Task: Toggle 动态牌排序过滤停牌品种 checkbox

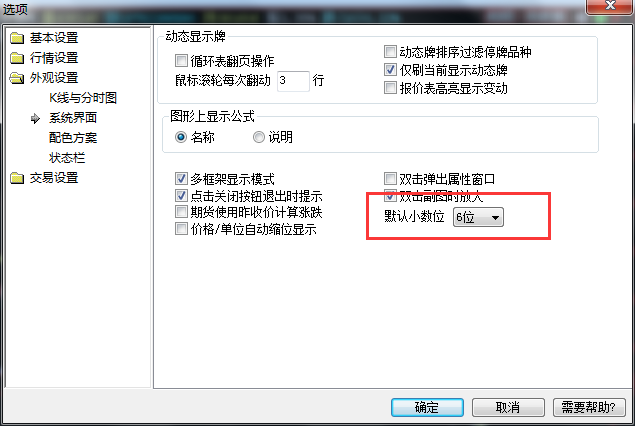Action: click(x=390, y=51)
